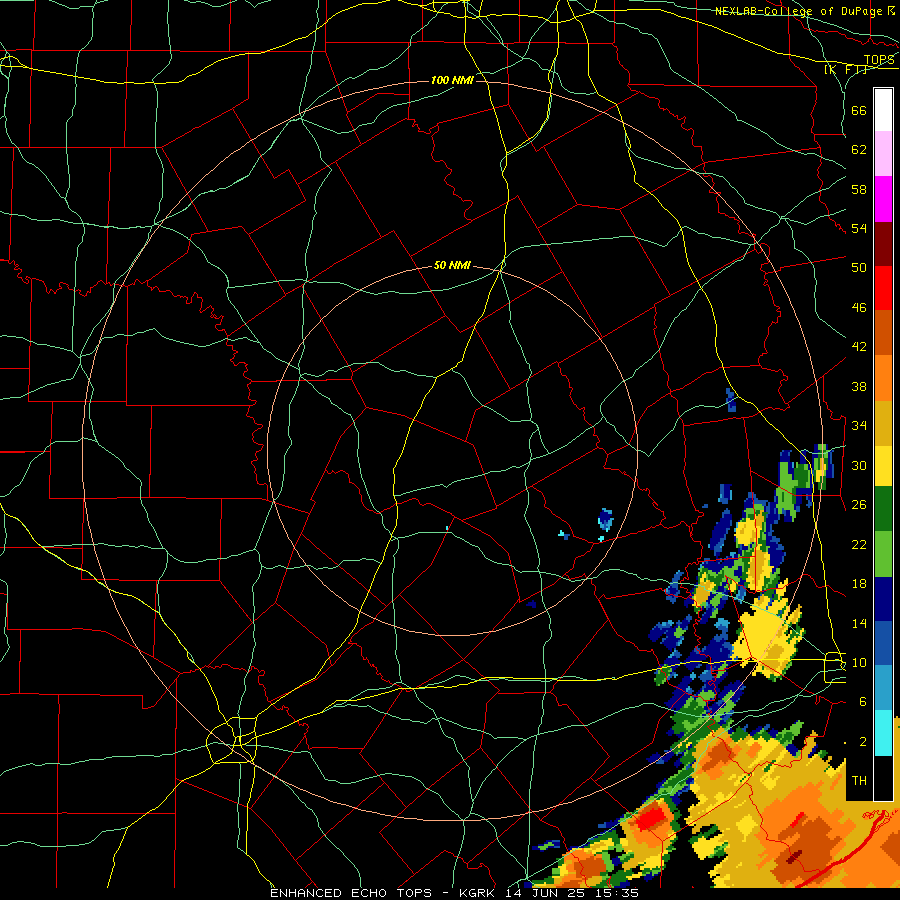Click the bright yellow legend swatch

coord(883,466)
